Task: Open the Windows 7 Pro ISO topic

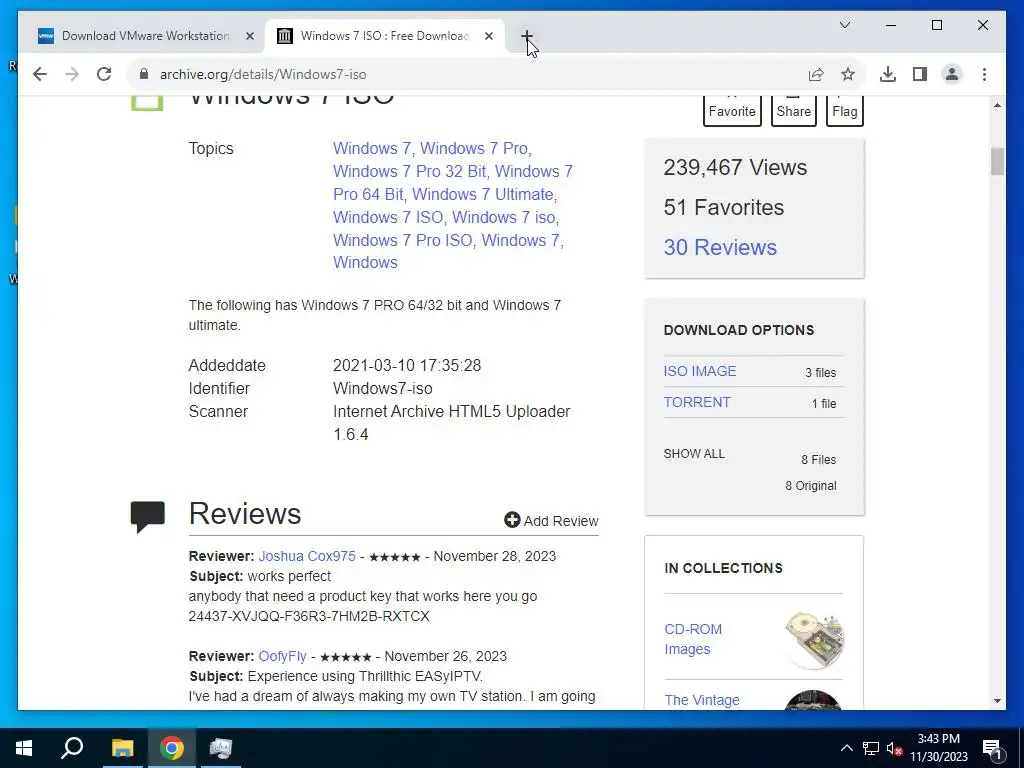Action: [x=402, y=240]
